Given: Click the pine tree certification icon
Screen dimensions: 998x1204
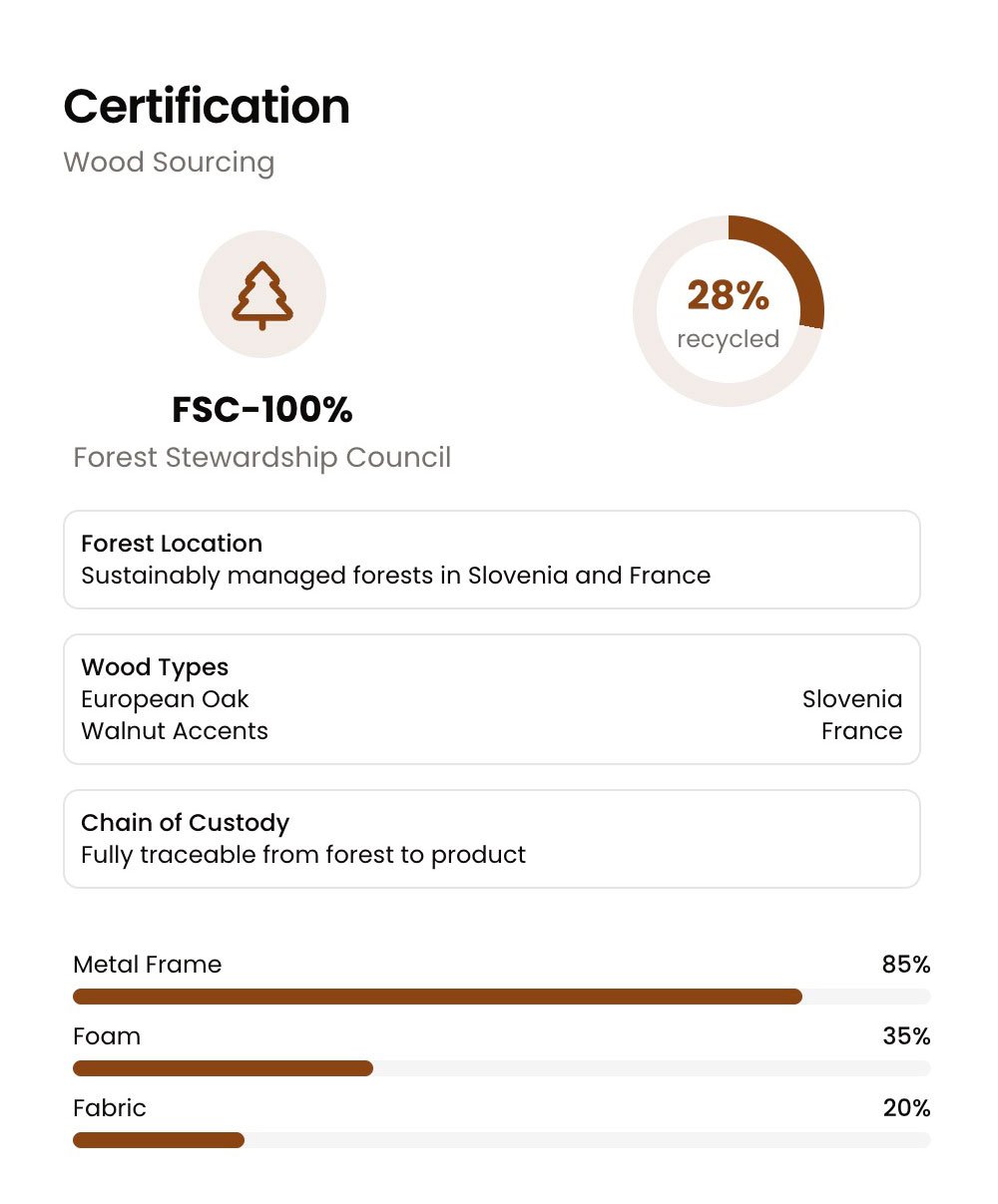Looking at the screenshot, I should (x=262, y=295).
